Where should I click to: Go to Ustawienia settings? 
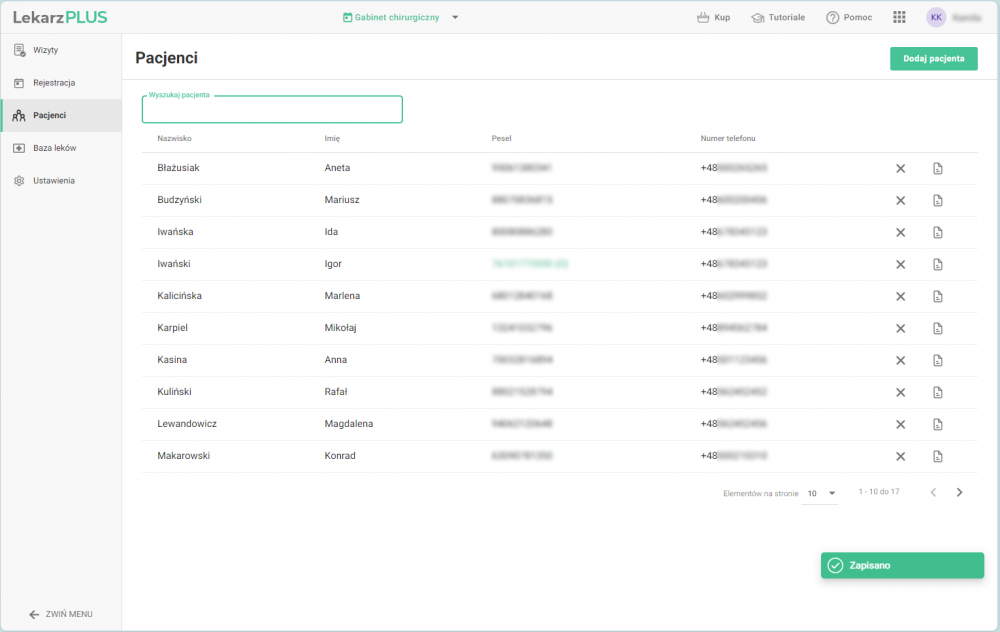[53, 181]
